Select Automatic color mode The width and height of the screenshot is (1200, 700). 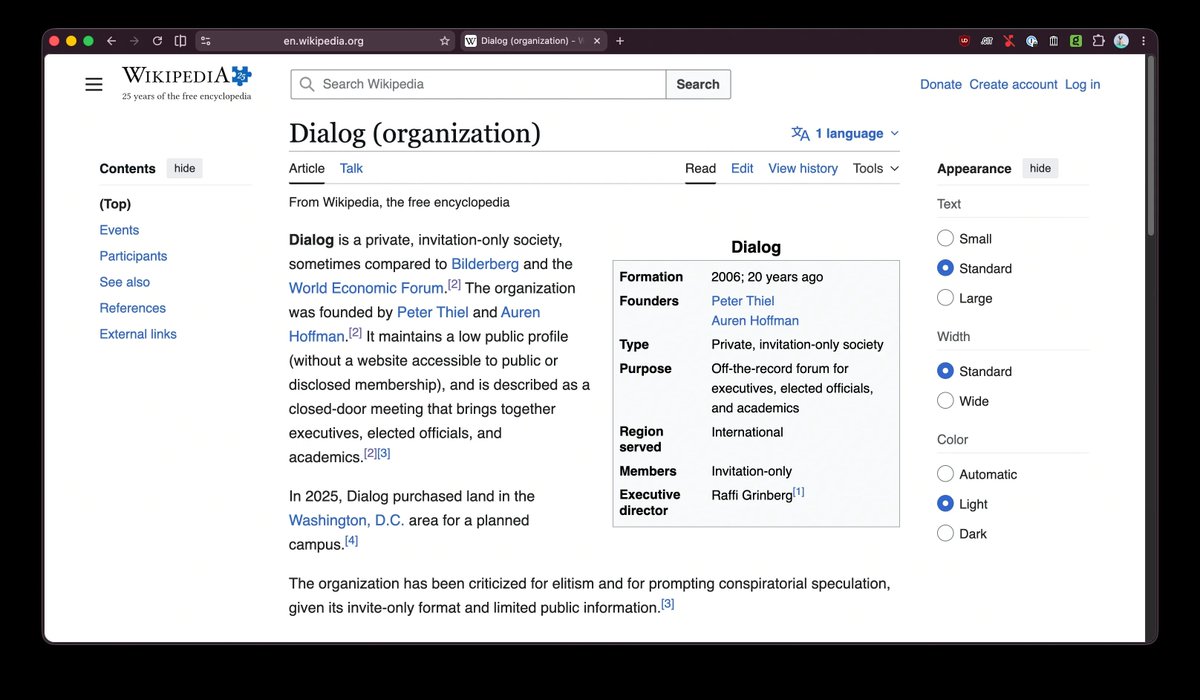click(945, 474)
